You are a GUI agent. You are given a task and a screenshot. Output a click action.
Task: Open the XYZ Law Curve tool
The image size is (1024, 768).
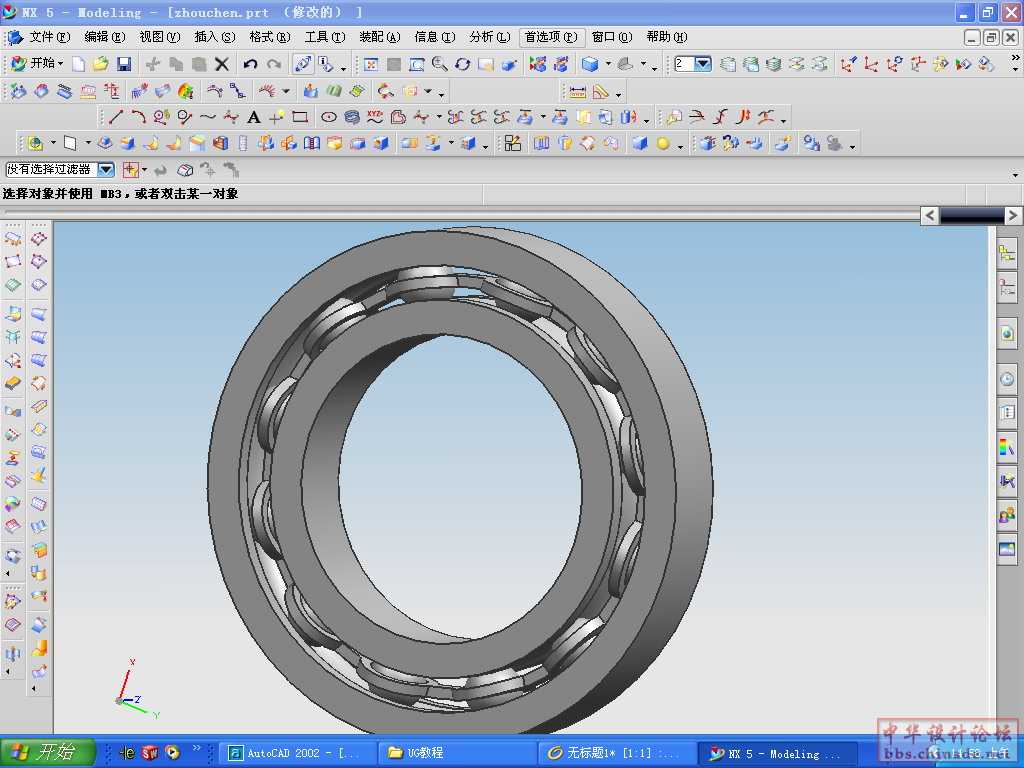pyautogui.click(x=375, y=118)
